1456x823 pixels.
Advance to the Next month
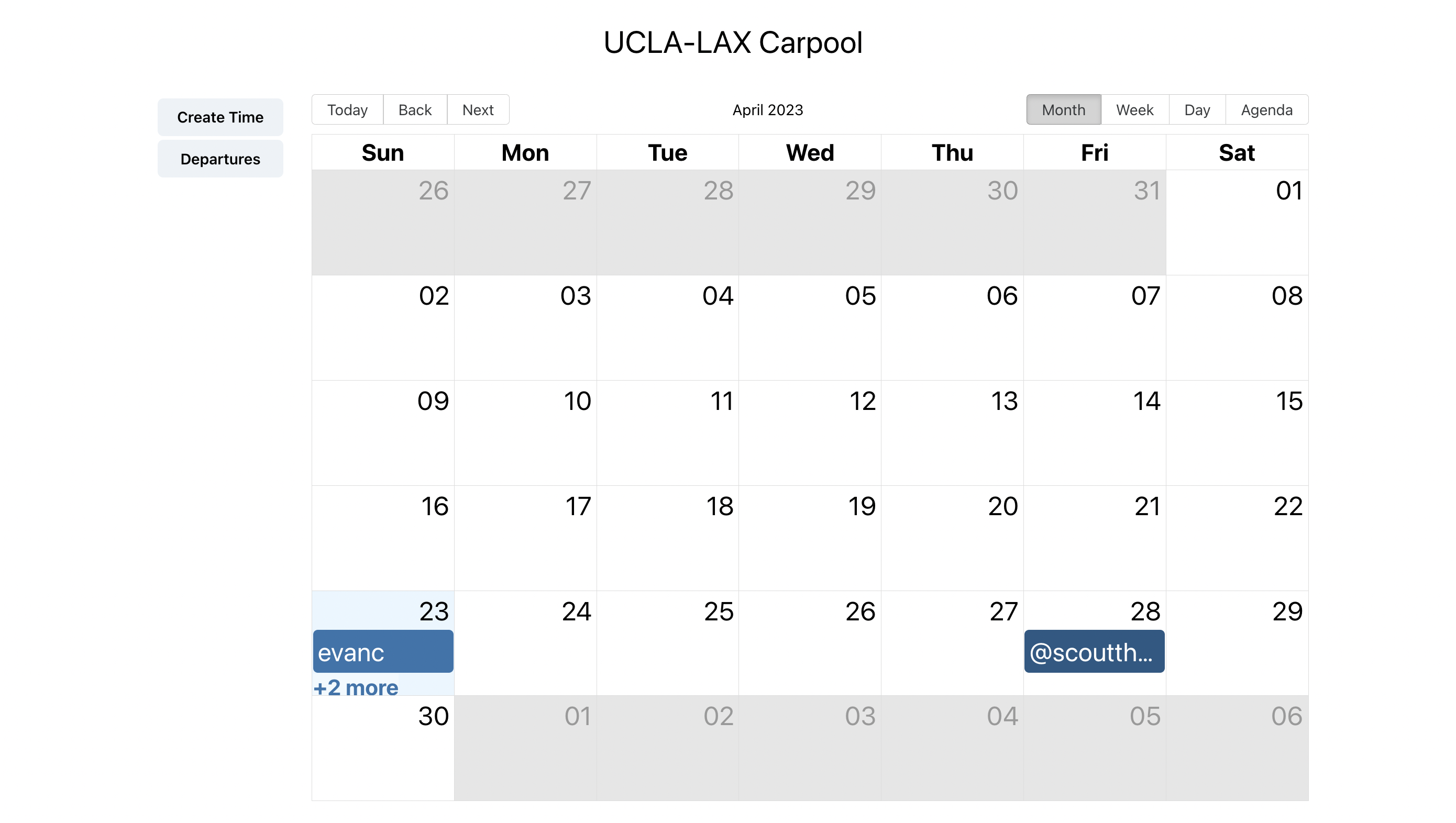tap(478, 109)
